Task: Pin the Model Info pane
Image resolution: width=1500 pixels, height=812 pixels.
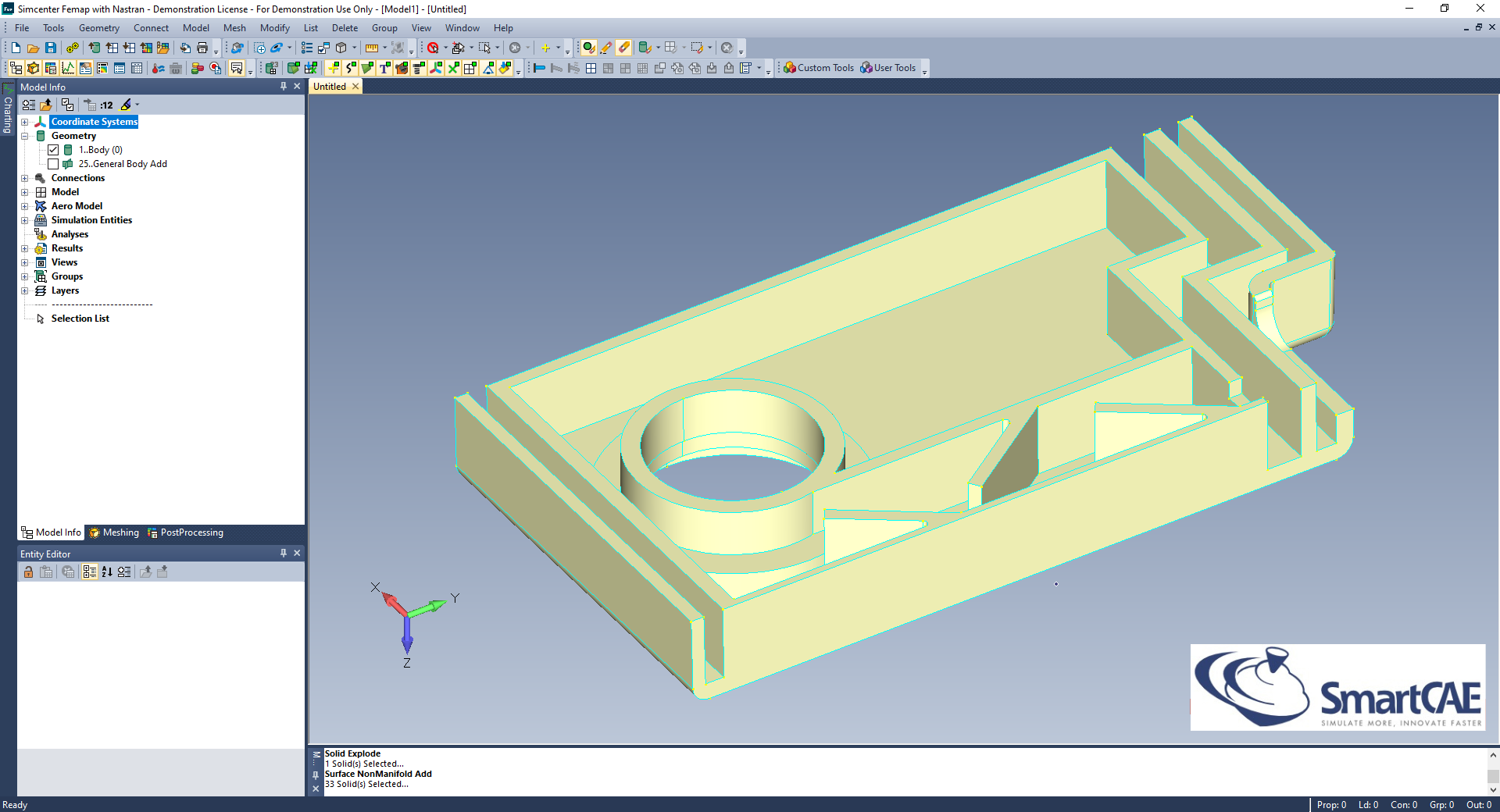Action: (284, 87)
